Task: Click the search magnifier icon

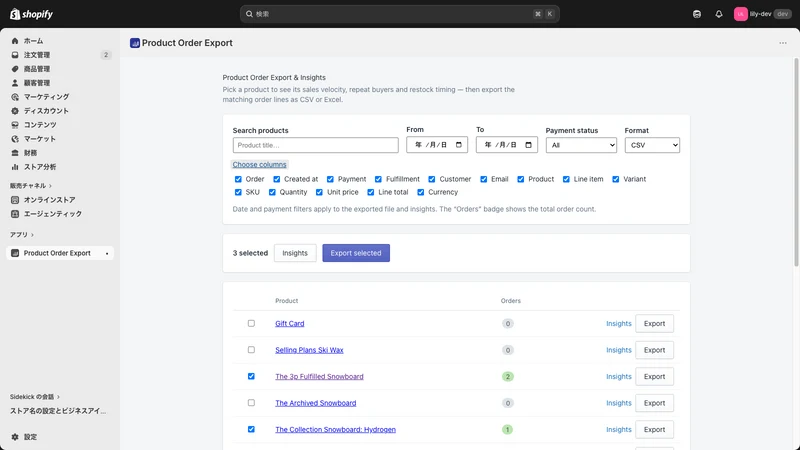Action: [249, 14]
